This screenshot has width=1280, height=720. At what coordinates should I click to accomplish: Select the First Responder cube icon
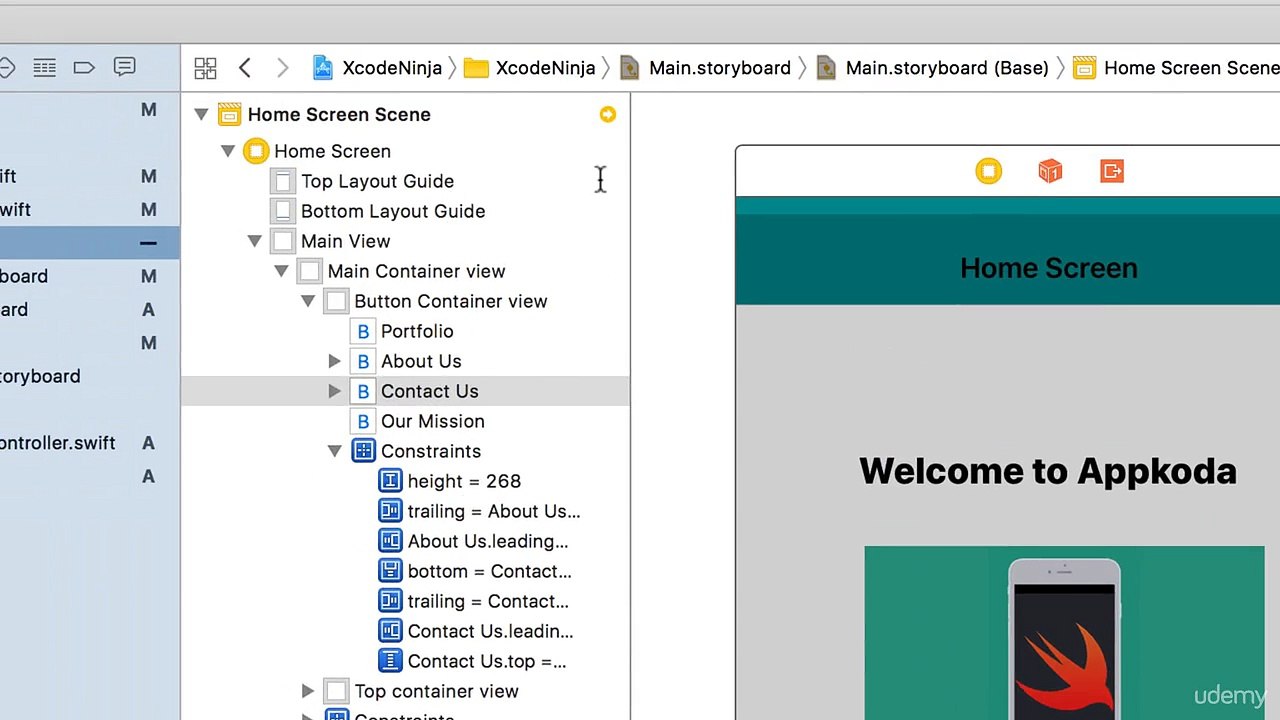click(x=1050, y=172)
